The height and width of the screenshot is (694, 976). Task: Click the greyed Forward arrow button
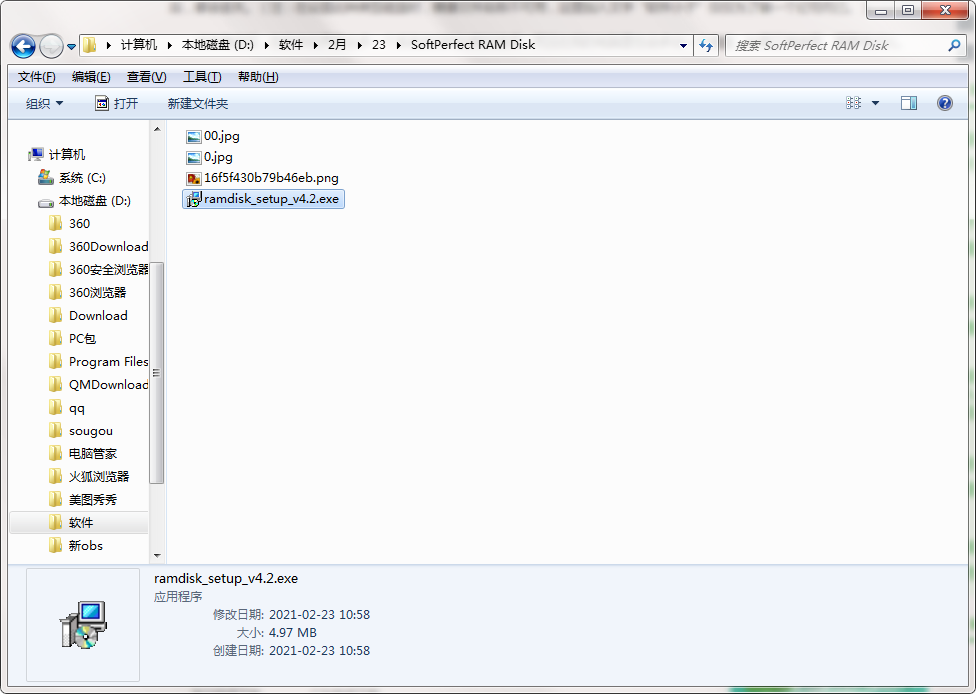(51, 46)
